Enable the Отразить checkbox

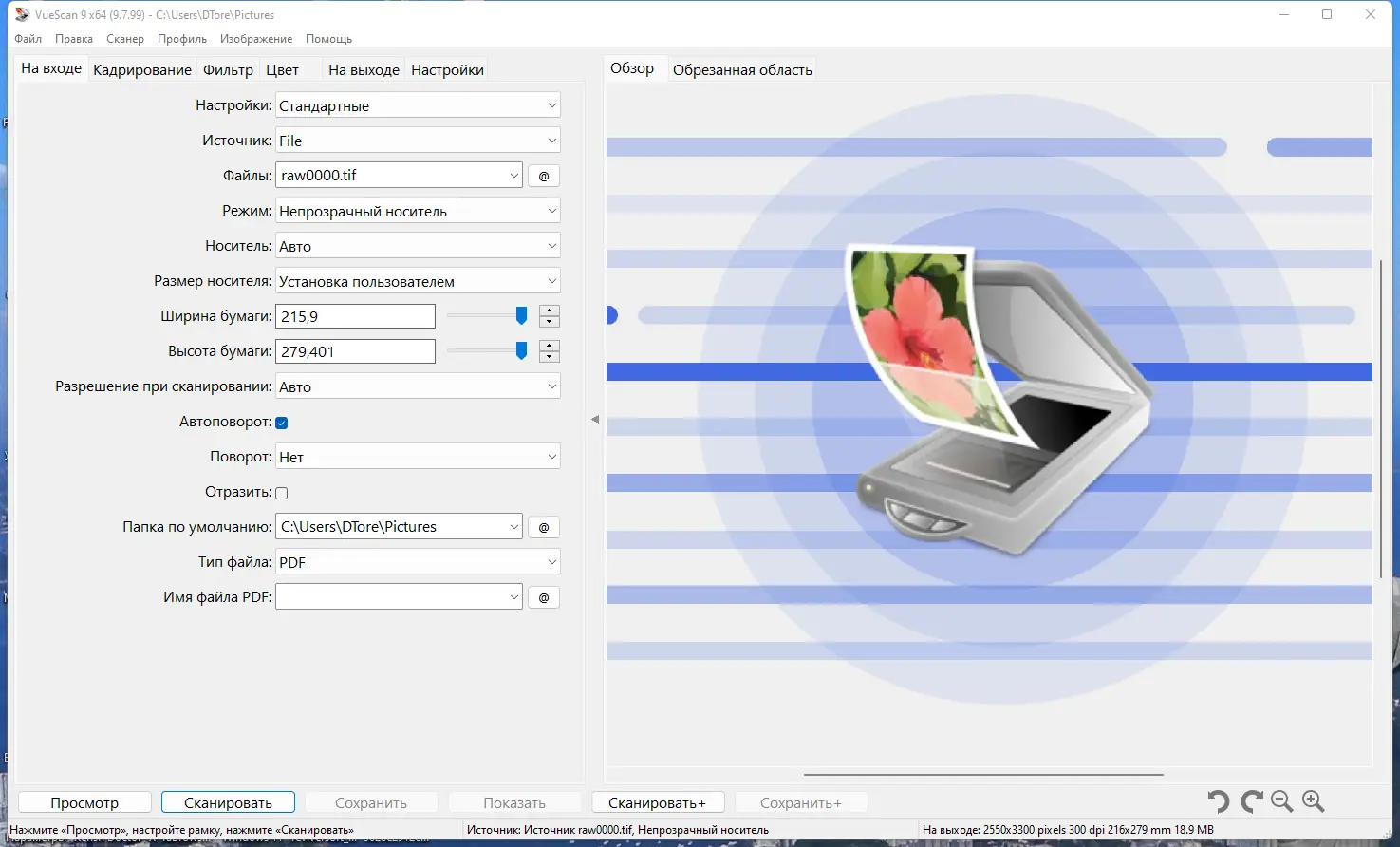coord(281,492)
